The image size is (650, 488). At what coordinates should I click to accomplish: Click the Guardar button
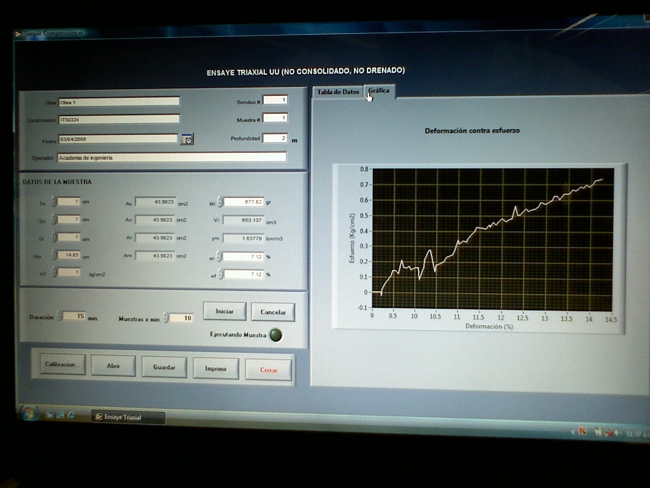click(162, 367)
